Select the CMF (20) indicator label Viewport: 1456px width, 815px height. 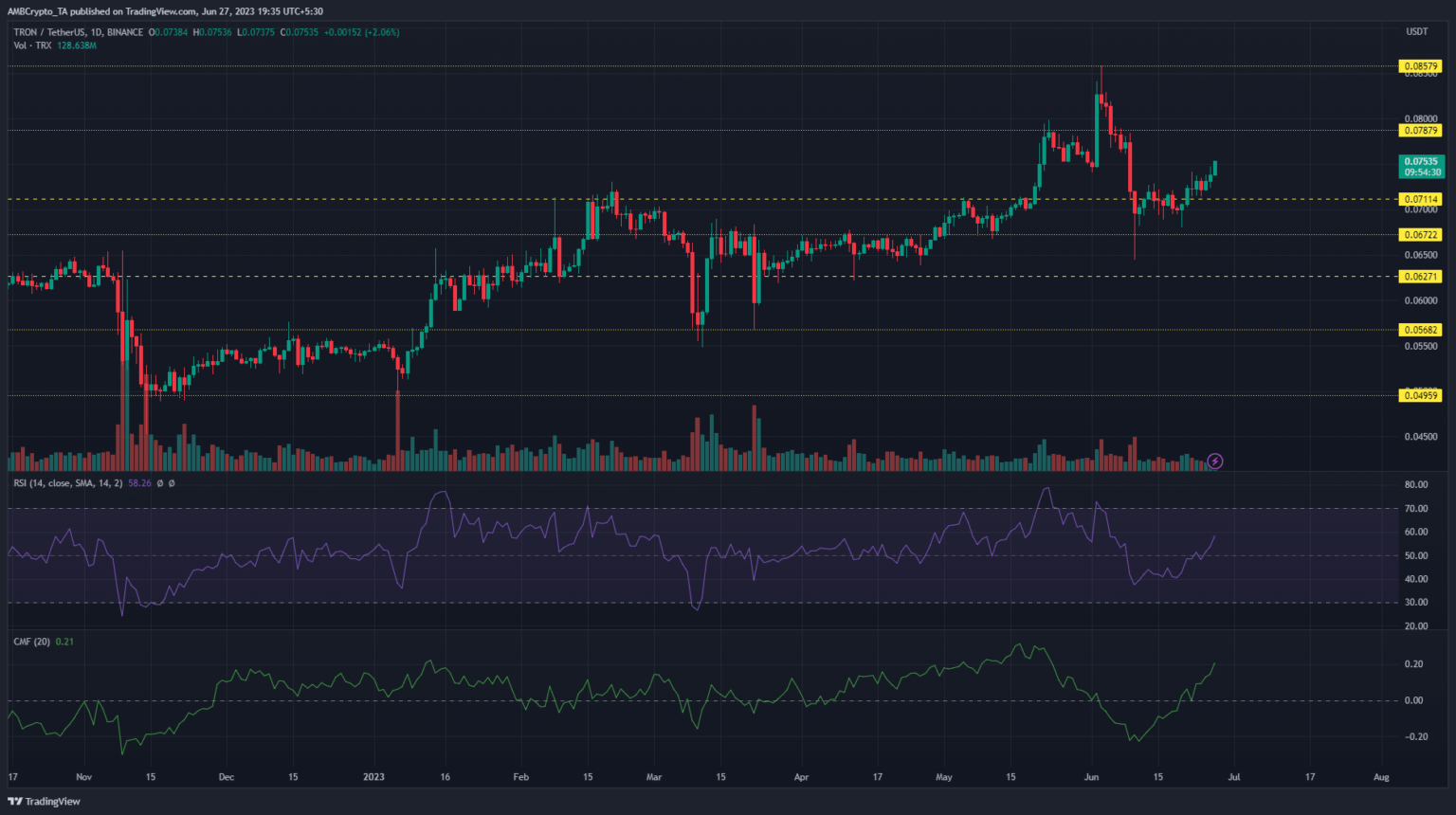pos(32,642)
